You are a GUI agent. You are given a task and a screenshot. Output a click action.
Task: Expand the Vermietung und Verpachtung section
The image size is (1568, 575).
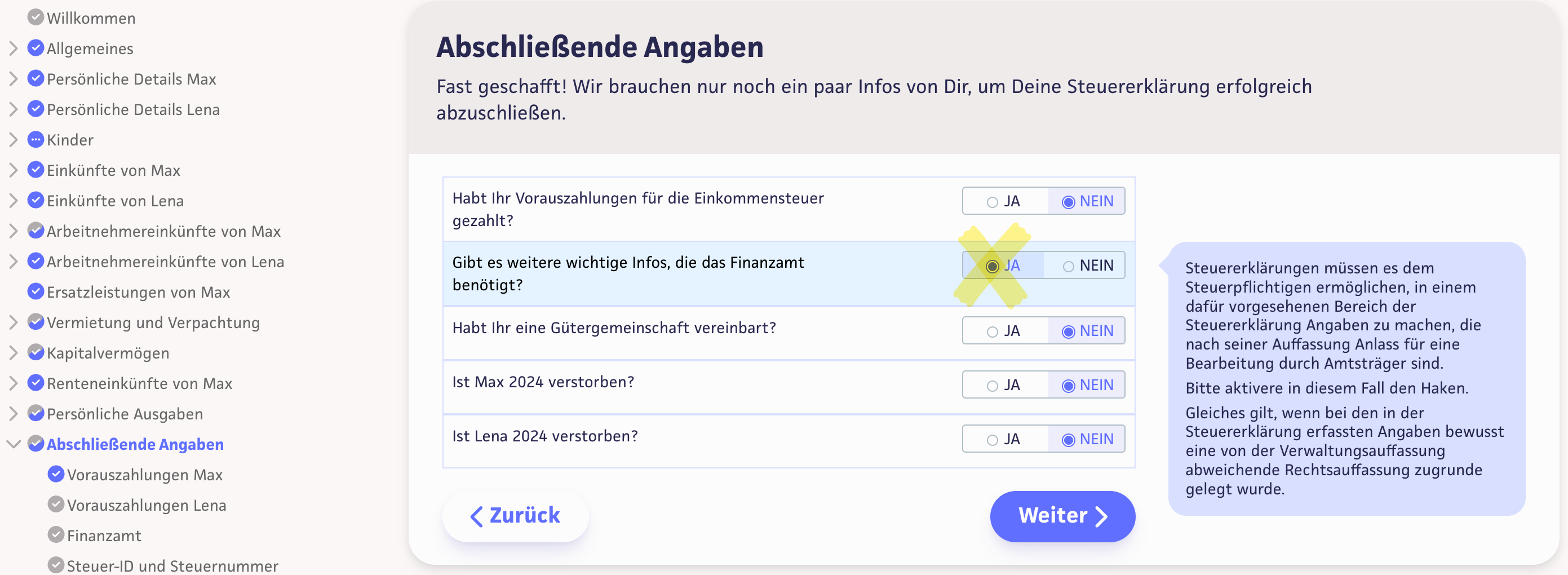point(14,322)
